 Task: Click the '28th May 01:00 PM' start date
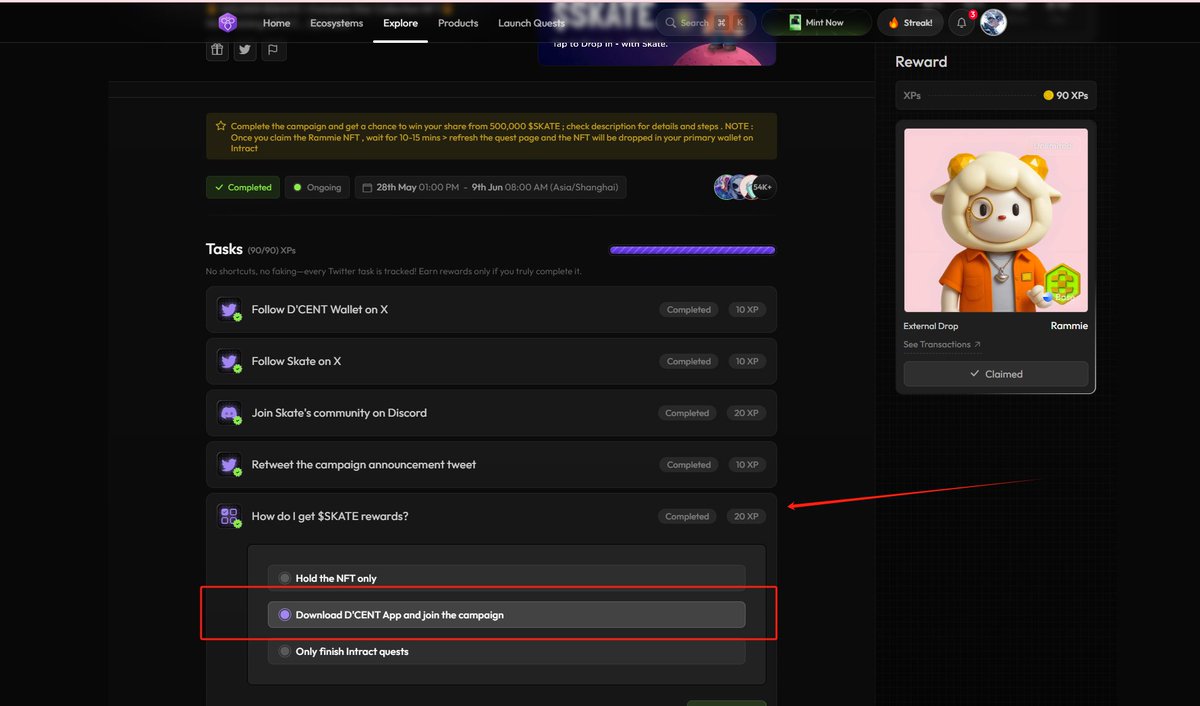[418, 187]
